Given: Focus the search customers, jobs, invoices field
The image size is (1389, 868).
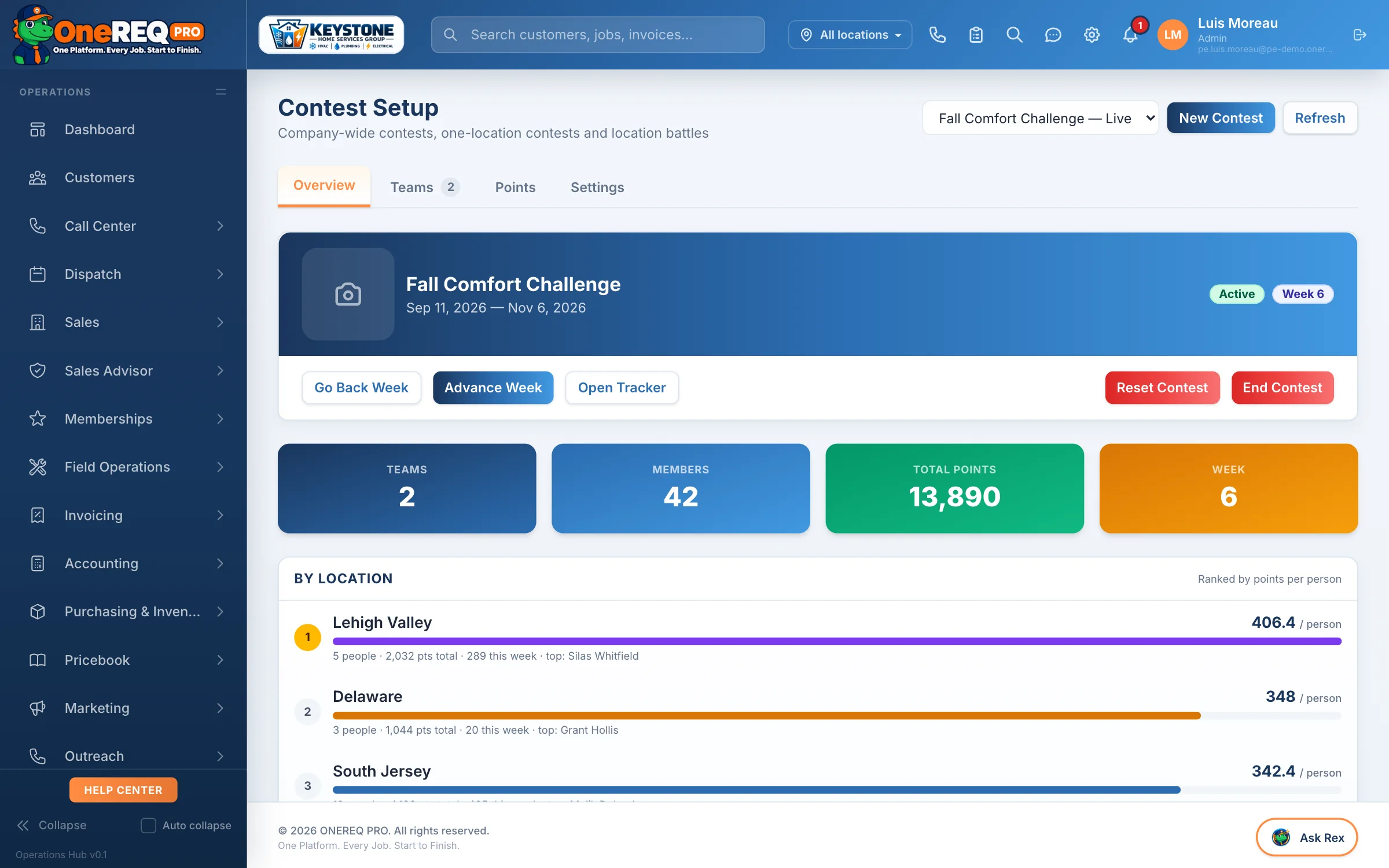Looking at the screenshot, I should pos(598,35).
